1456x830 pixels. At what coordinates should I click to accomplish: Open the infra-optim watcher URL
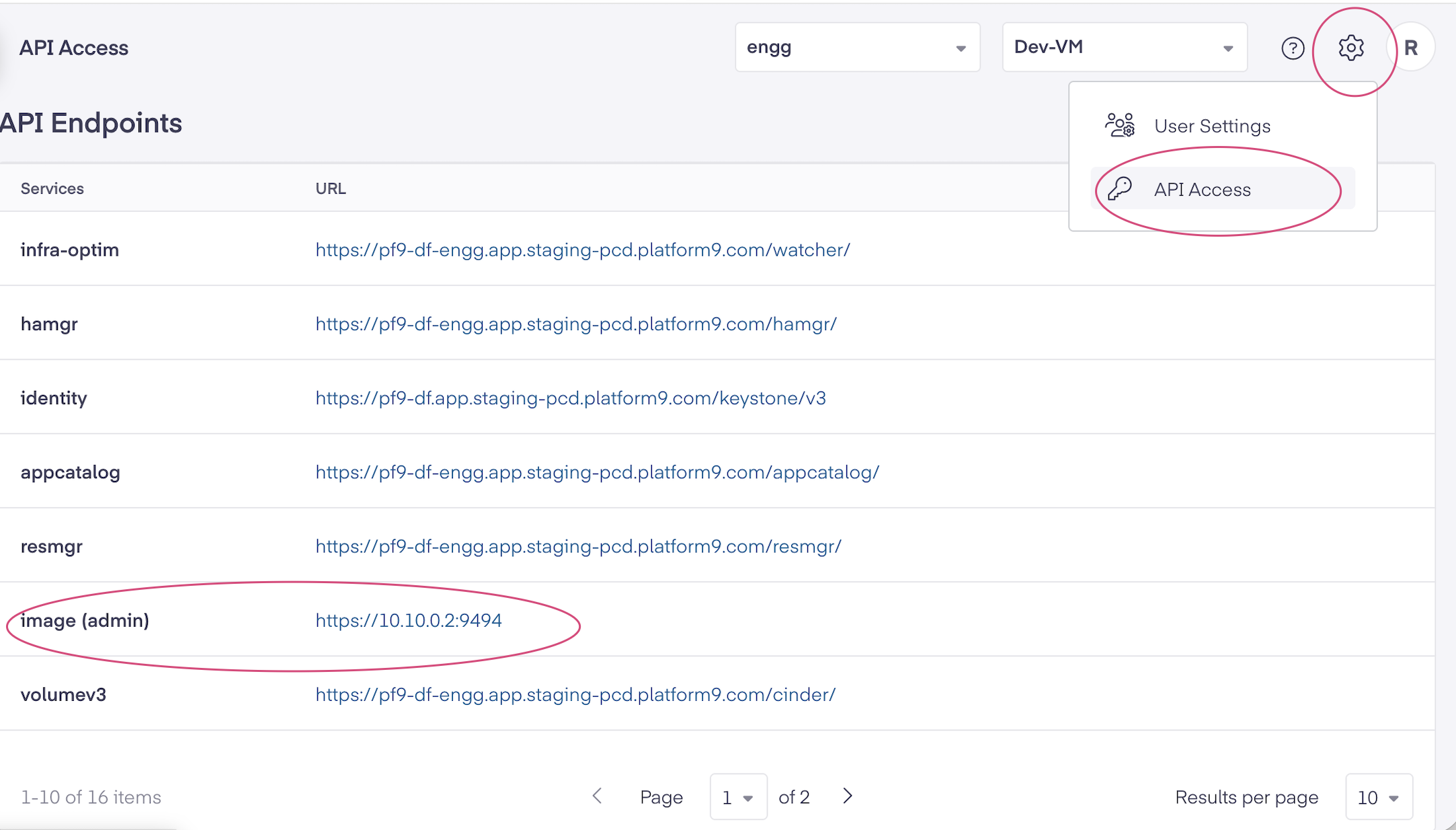tap(582, 250)
